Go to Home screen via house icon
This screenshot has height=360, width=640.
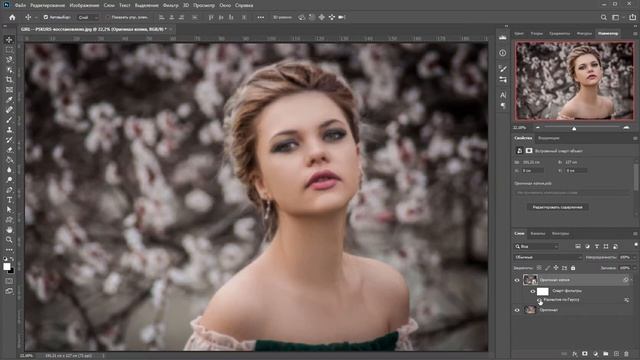(12, 17)
